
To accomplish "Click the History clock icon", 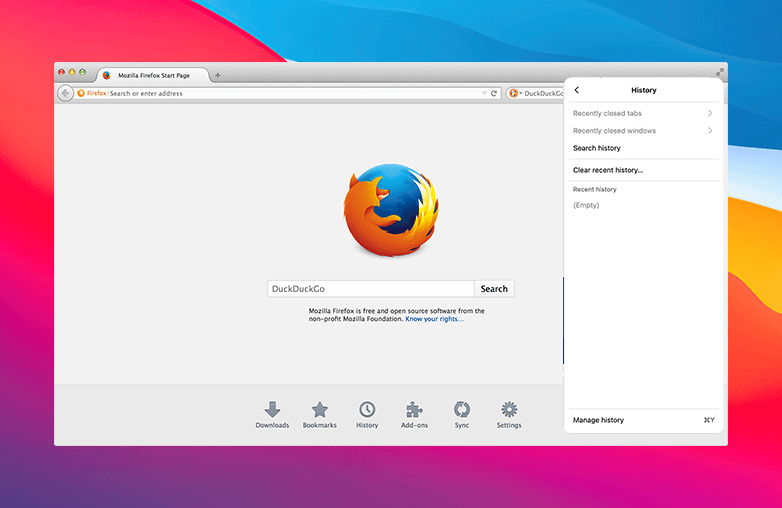I will click(x=367, y=409).
